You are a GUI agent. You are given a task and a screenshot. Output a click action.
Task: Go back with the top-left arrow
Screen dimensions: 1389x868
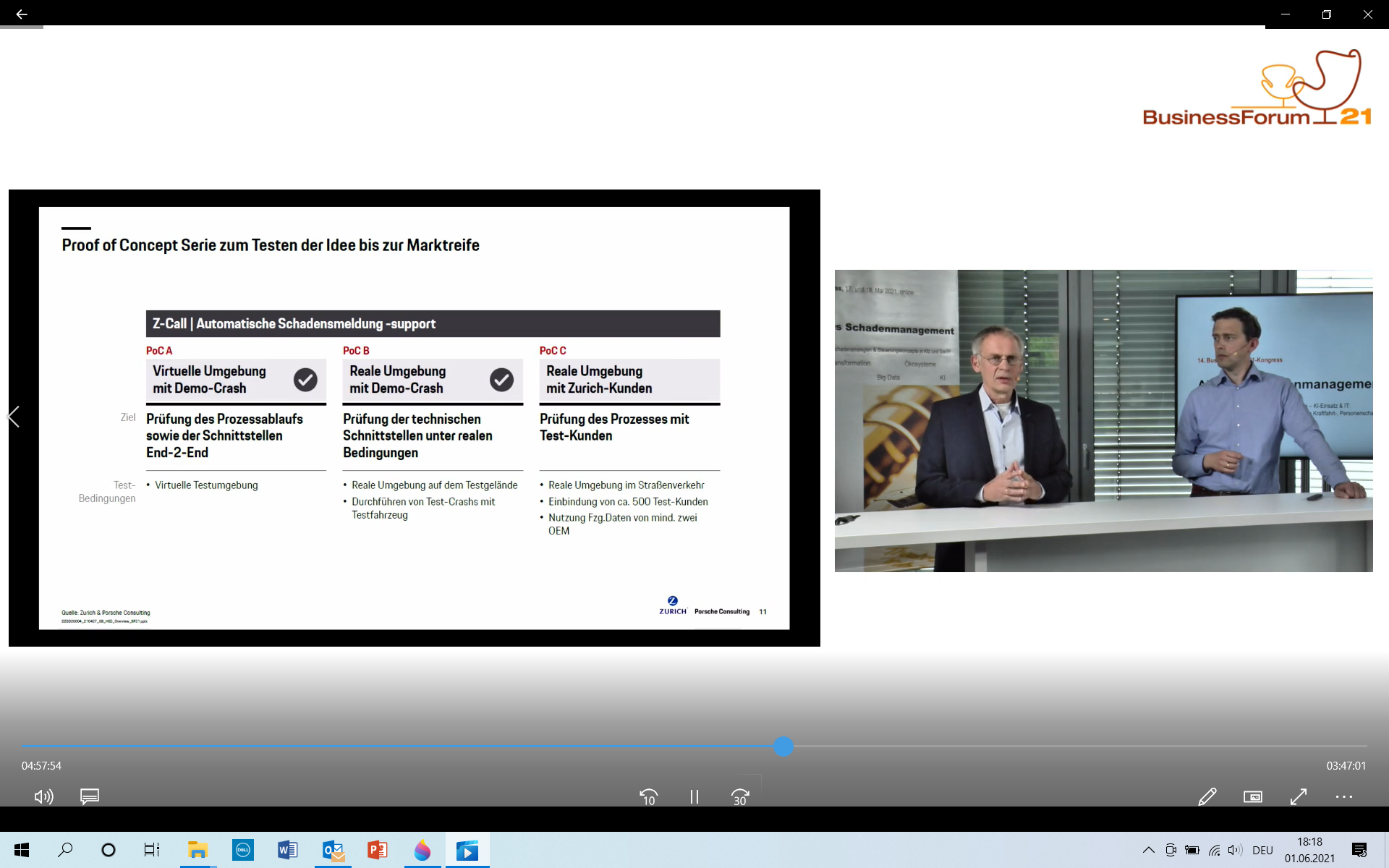[x=22, y=14]
